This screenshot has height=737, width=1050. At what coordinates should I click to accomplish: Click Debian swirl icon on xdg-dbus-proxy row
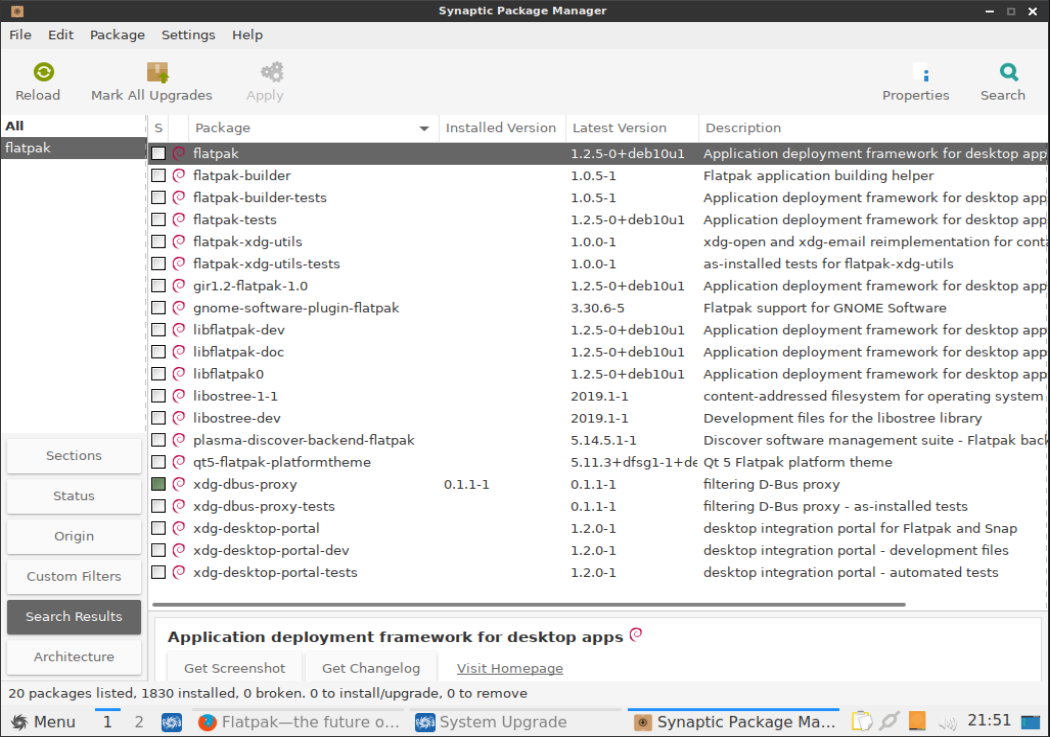(179, 484)
